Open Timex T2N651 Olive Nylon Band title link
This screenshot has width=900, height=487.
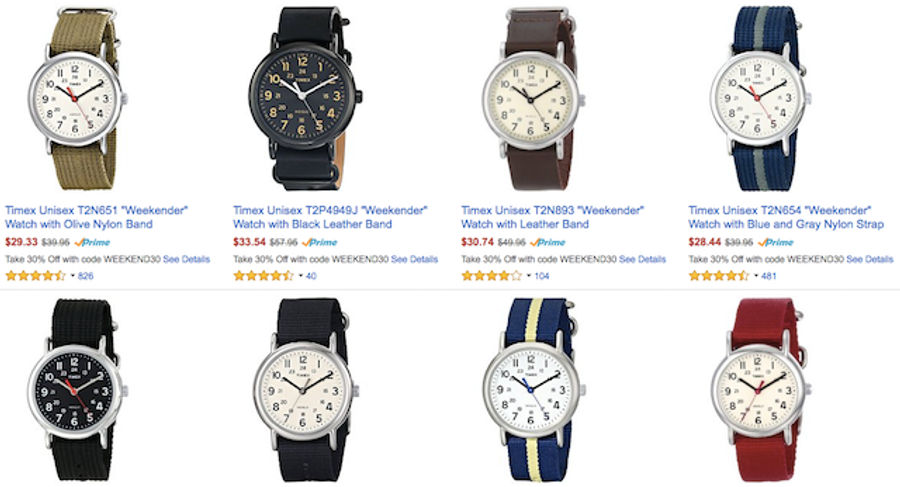coord(96,217)
